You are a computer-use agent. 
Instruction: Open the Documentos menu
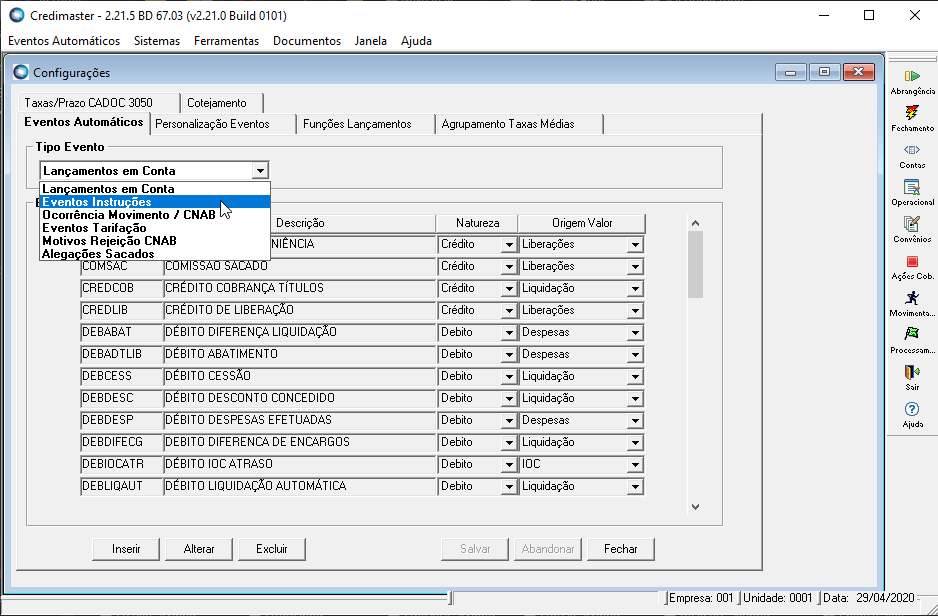(307, 41)
